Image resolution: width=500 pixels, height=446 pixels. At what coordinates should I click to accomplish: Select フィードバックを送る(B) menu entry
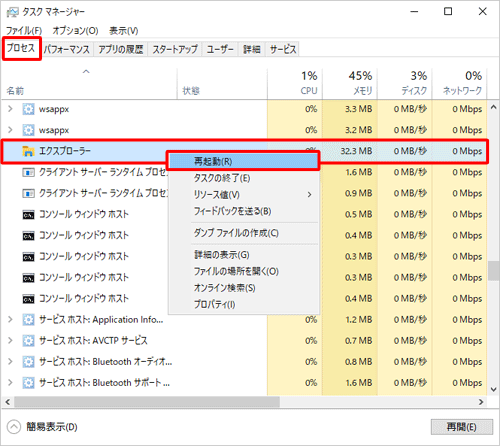[243, 211]
